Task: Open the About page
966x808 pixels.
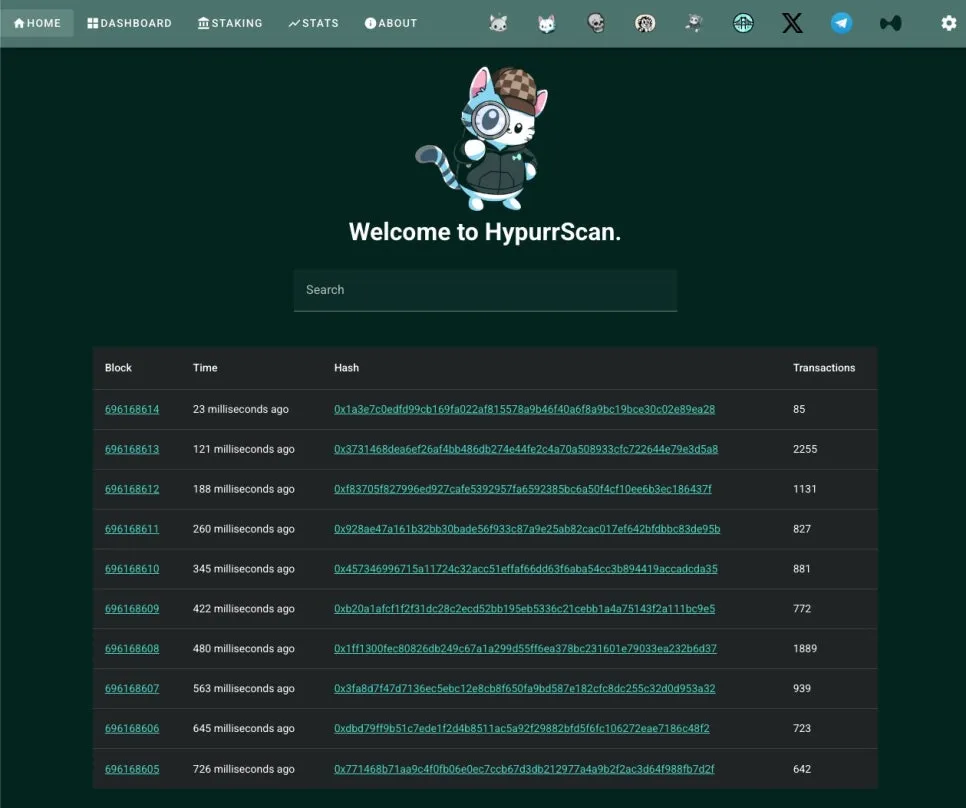Action: pyautogui.click(x=390, y=22)
